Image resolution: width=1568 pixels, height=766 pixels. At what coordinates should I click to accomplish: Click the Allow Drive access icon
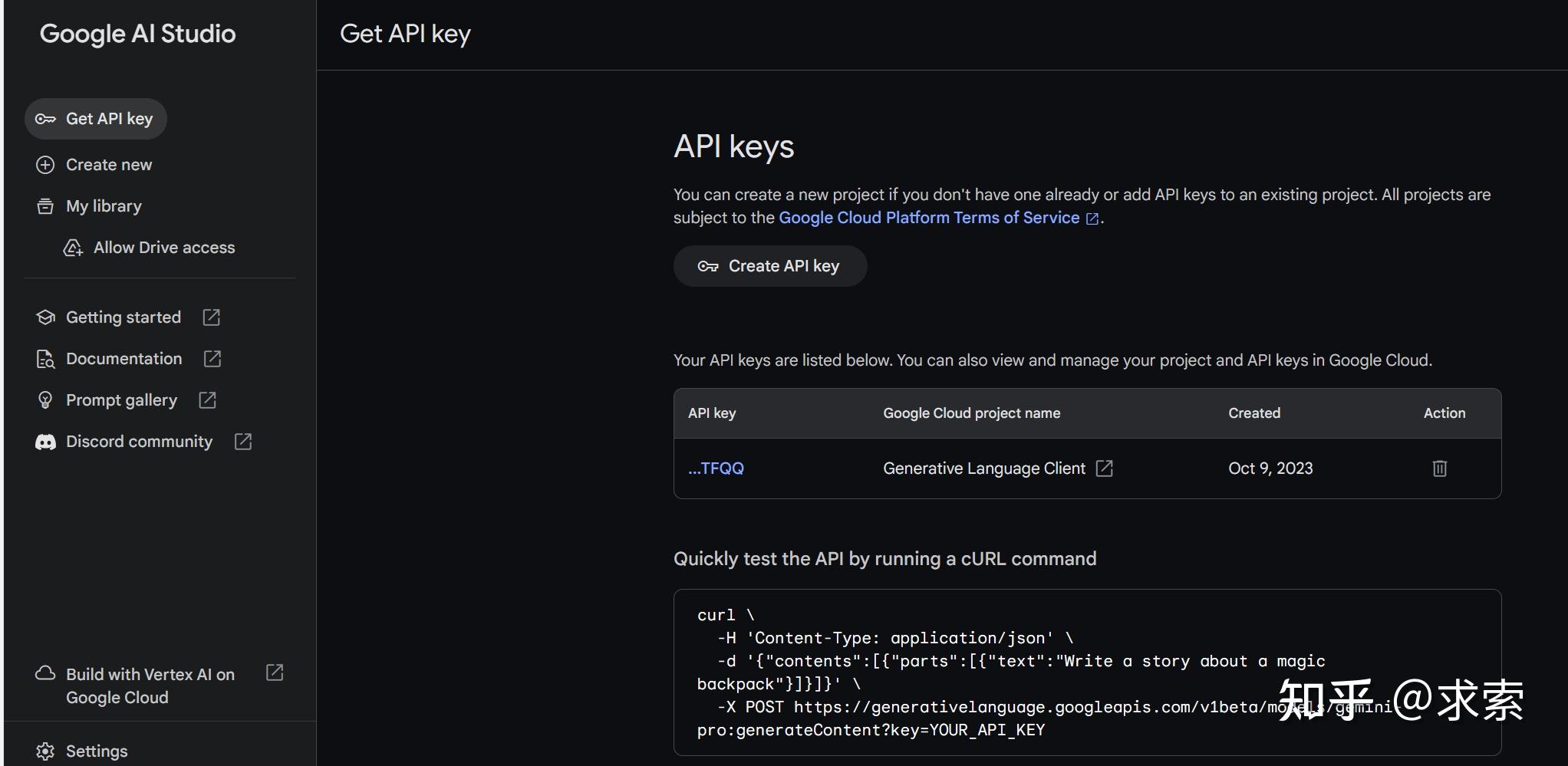tap(72, 247)
